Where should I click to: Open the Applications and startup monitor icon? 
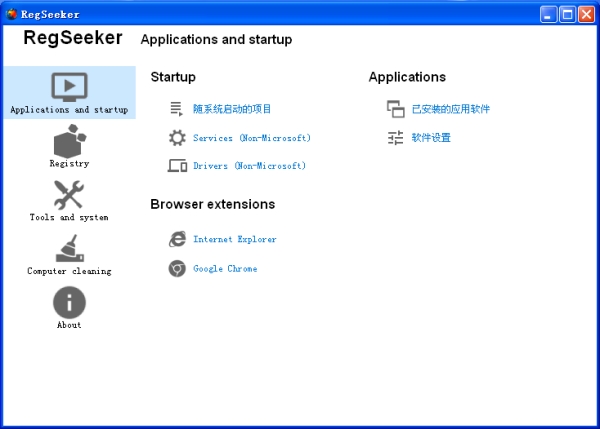click(69, 87)
